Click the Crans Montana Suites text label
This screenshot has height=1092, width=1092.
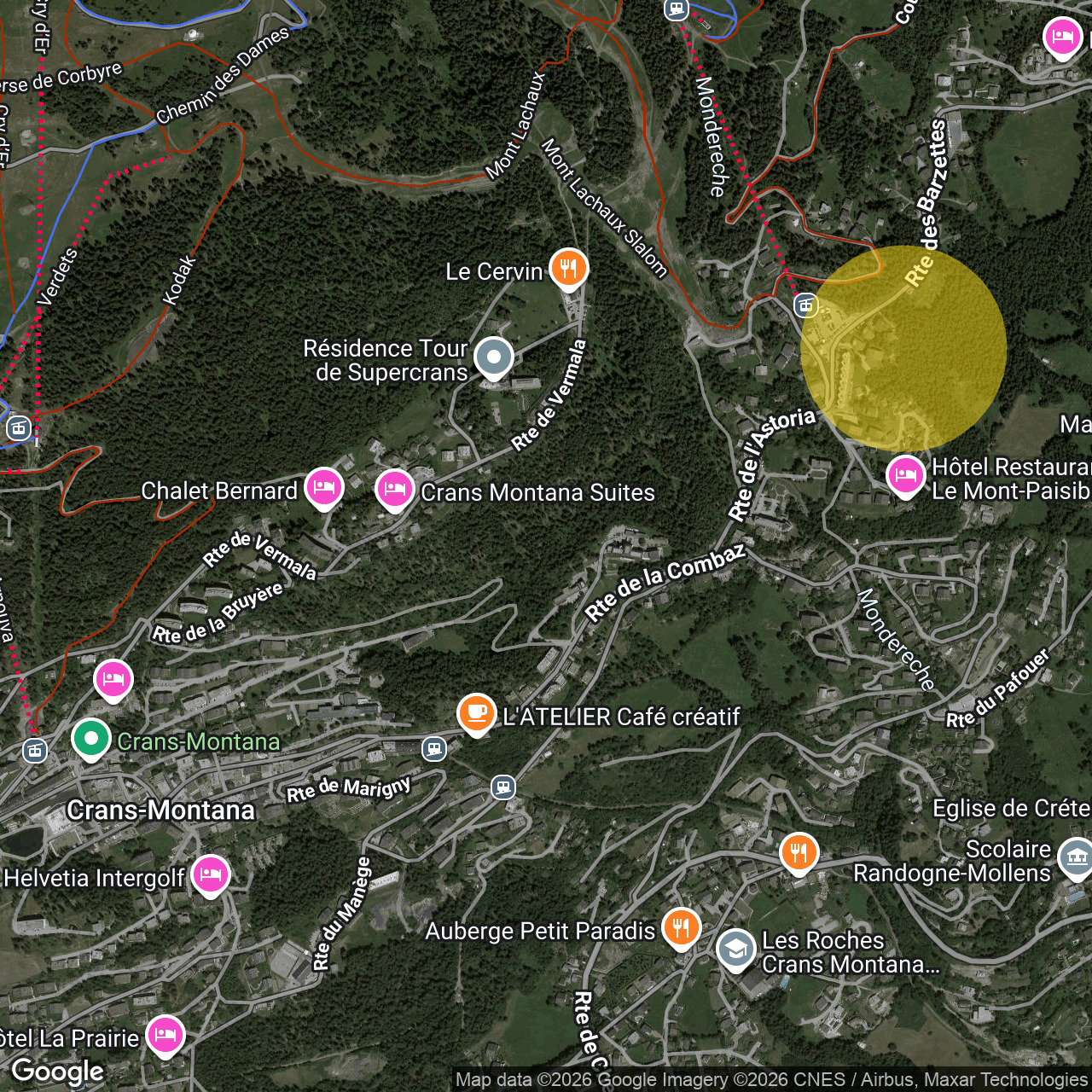click(x=537, y=492)
